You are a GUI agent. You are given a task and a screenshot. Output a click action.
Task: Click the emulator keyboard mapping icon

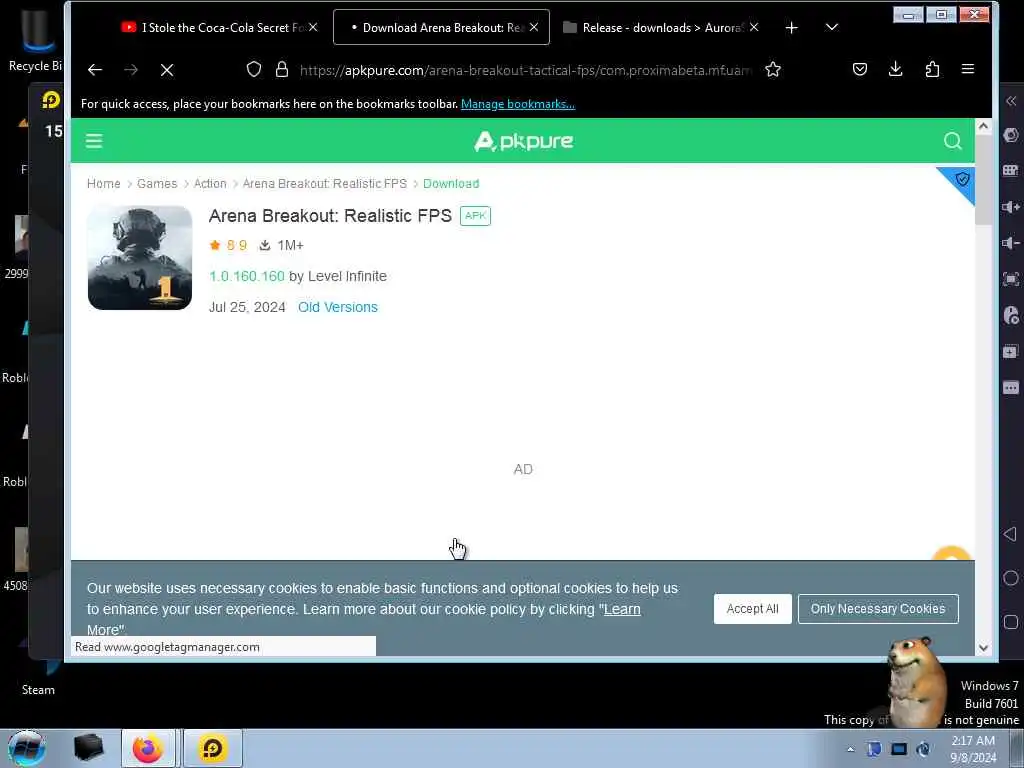pos(1011,170)
